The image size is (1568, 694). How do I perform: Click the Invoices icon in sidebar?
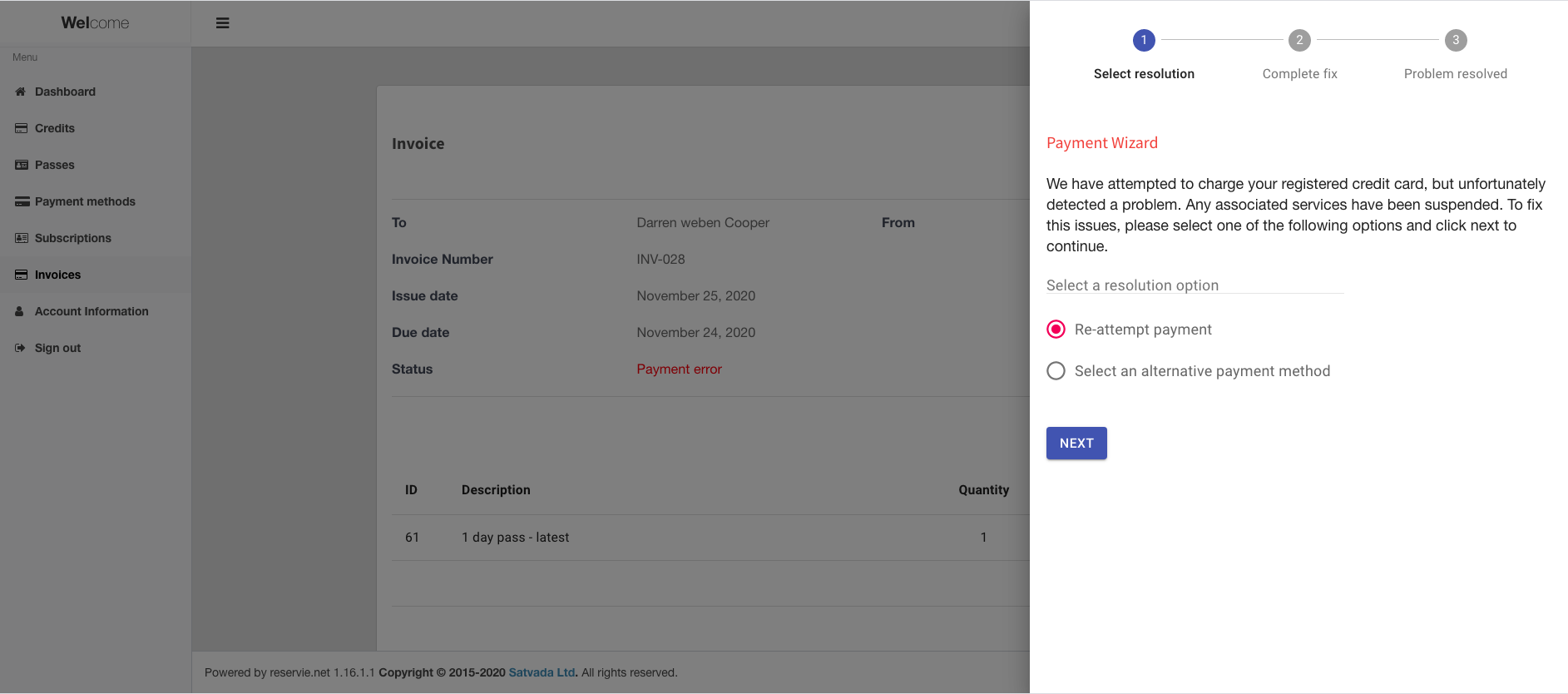click(x=21, y=275)
